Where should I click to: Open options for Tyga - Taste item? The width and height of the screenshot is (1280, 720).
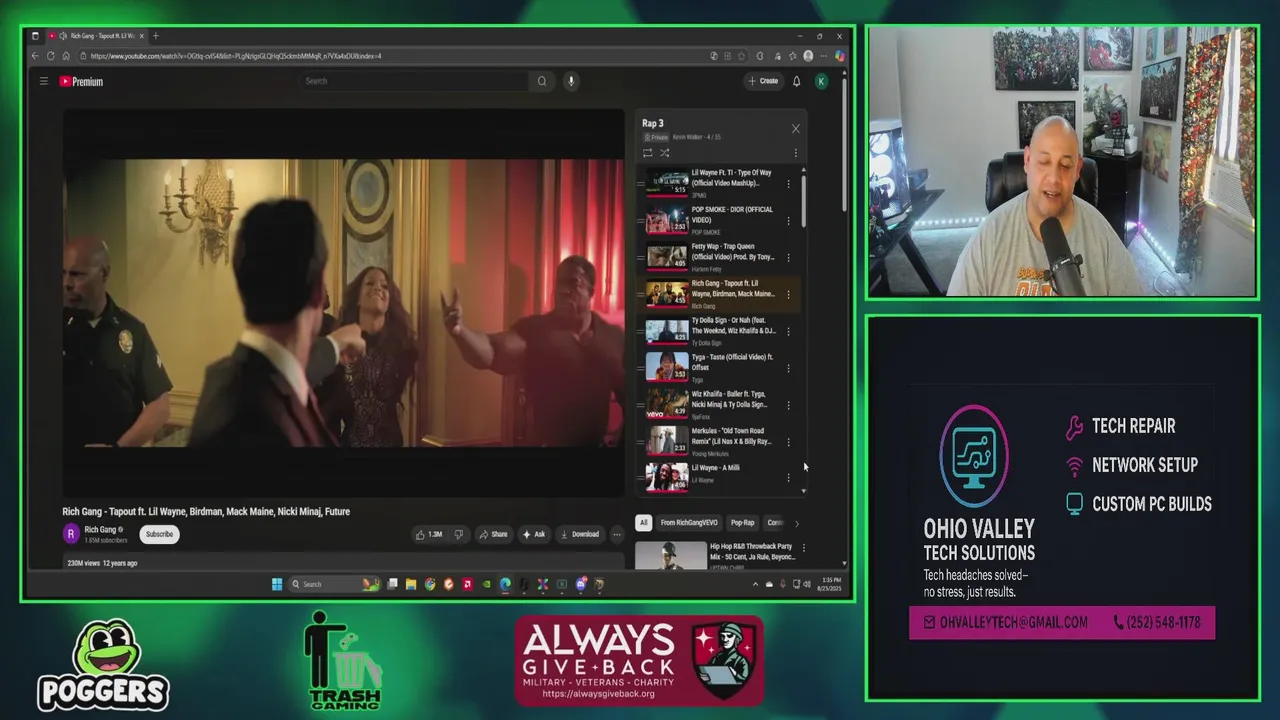(x=788, y=369)
